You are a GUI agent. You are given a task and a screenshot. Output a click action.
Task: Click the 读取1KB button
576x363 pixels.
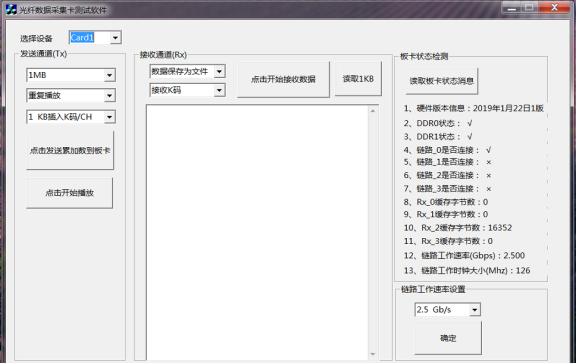tap(358, 79)
